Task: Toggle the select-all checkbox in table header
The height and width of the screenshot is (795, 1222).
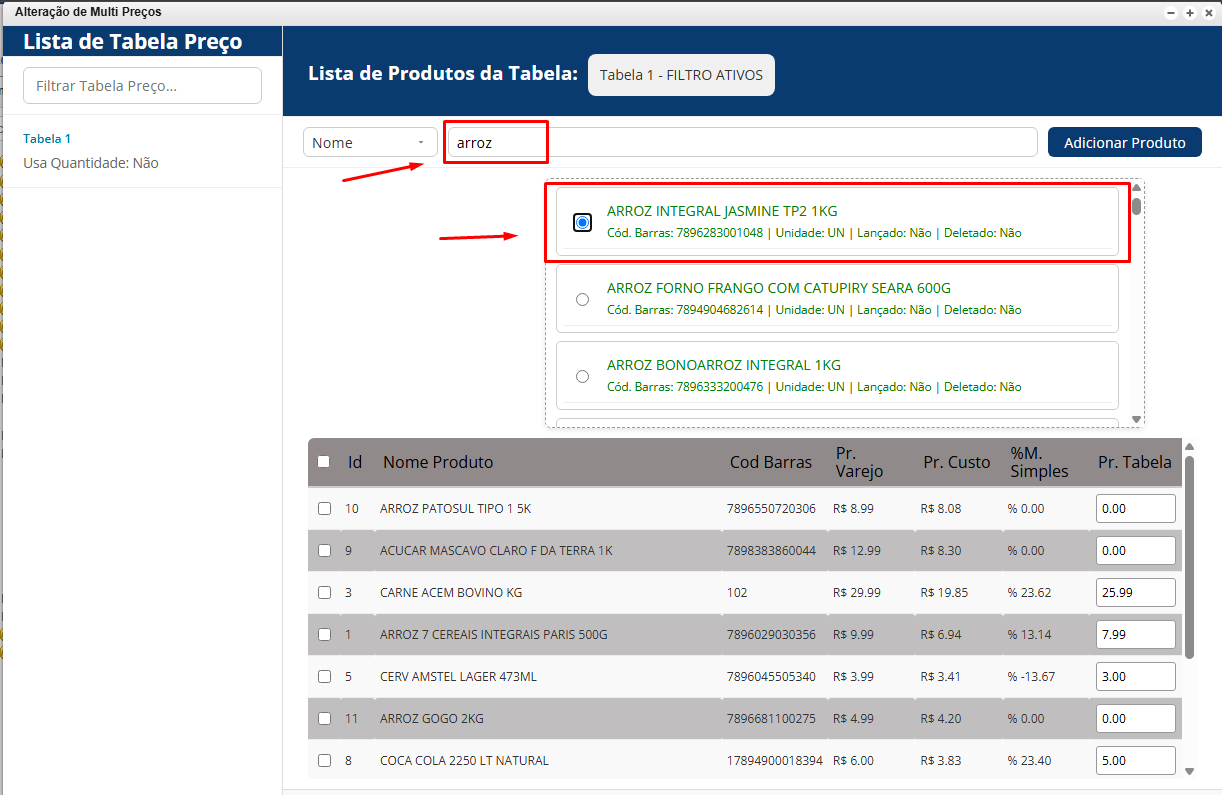Action: point(323,462)
